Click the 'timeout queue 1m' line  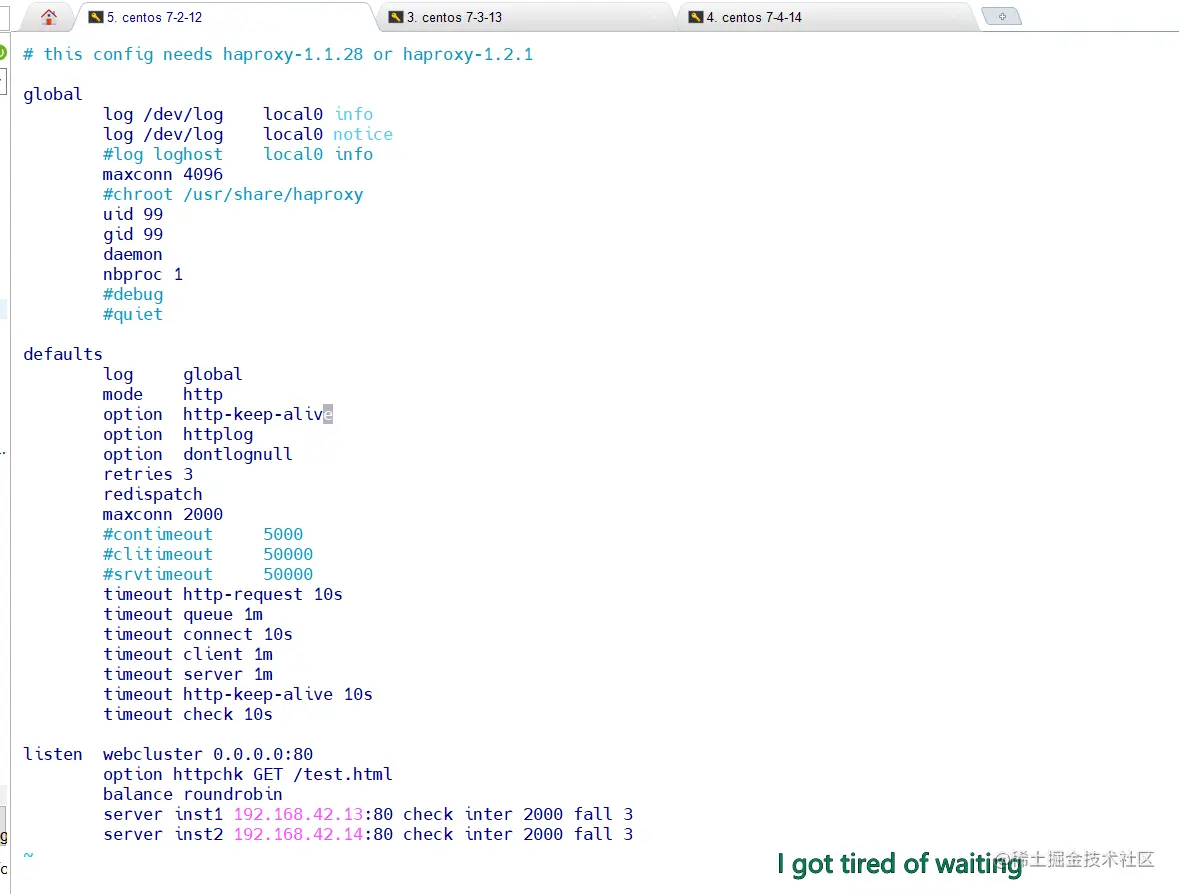pyautogui.click(x=183, y=615)
